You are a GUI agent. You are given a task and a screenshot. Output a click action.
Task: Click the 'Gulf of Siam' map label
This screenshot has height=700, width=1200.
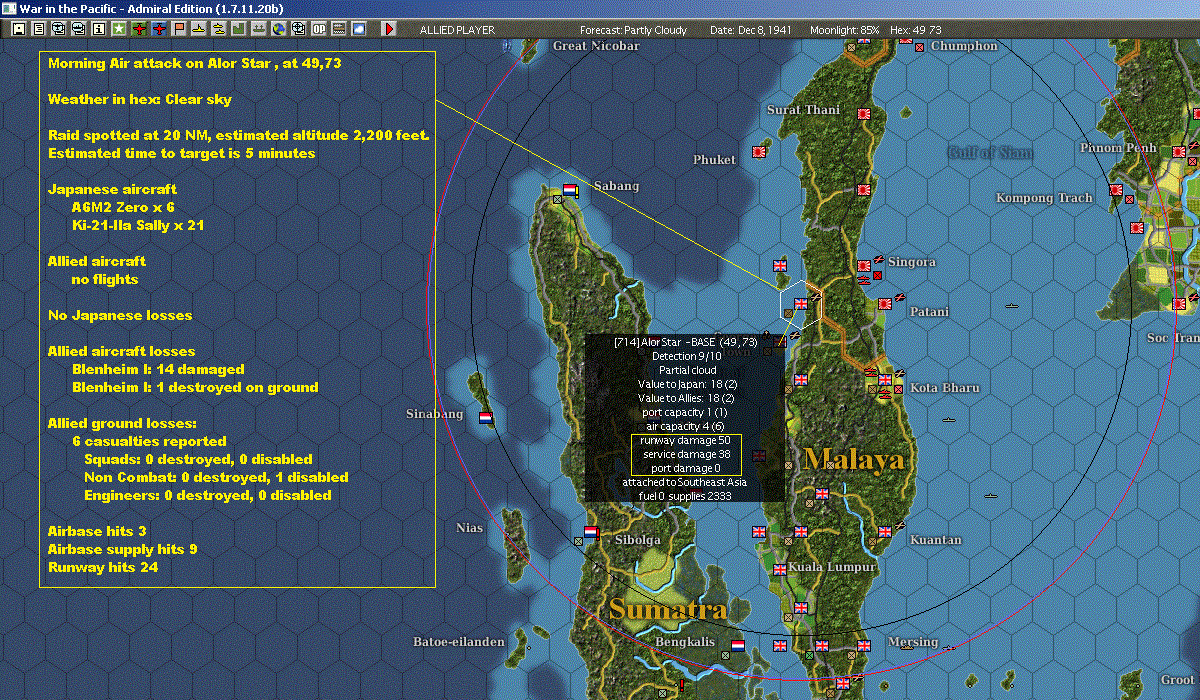(x=990, y=152)
